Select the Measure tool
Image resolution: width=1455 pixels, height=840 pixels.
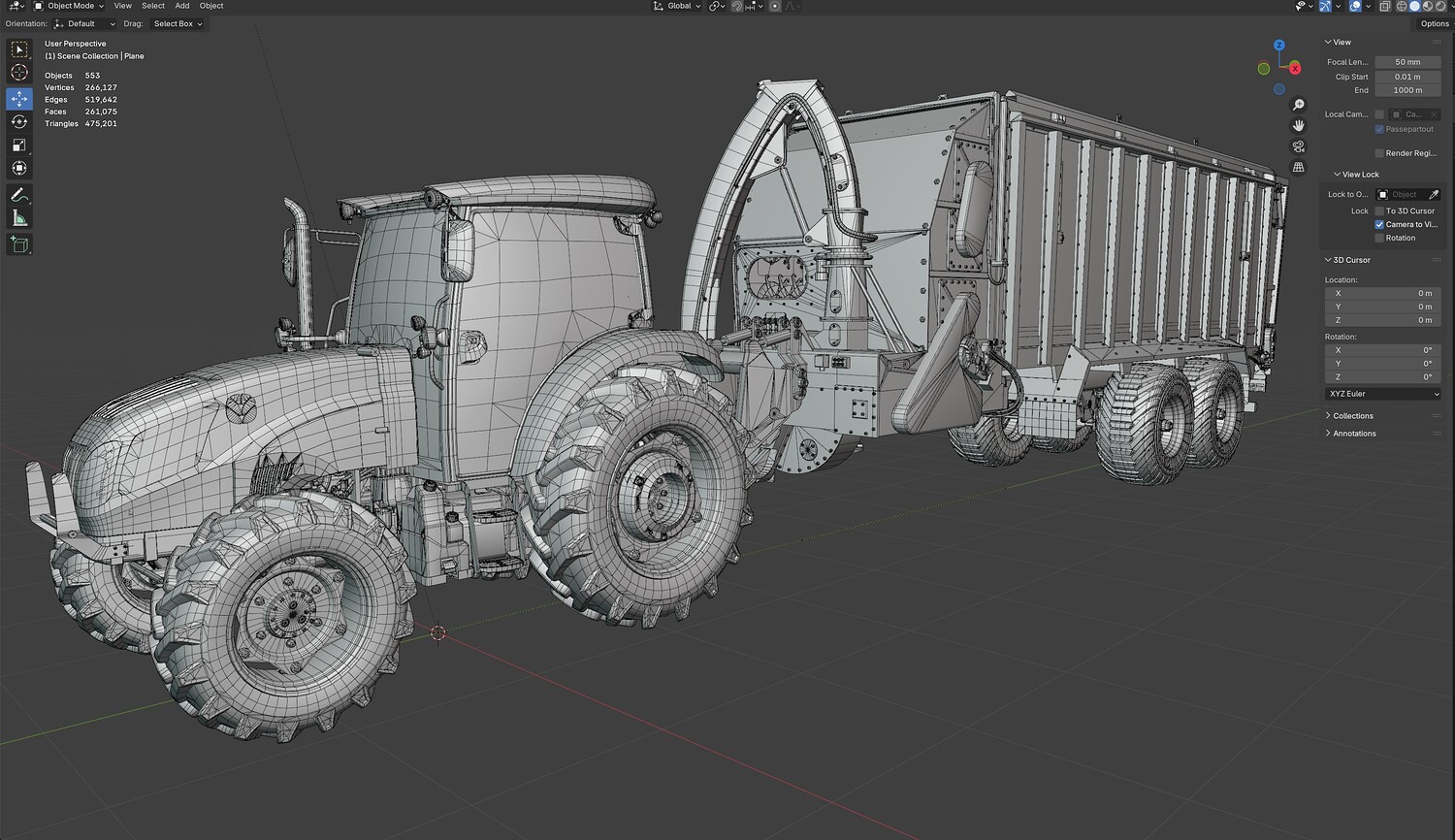click(19, 218)
